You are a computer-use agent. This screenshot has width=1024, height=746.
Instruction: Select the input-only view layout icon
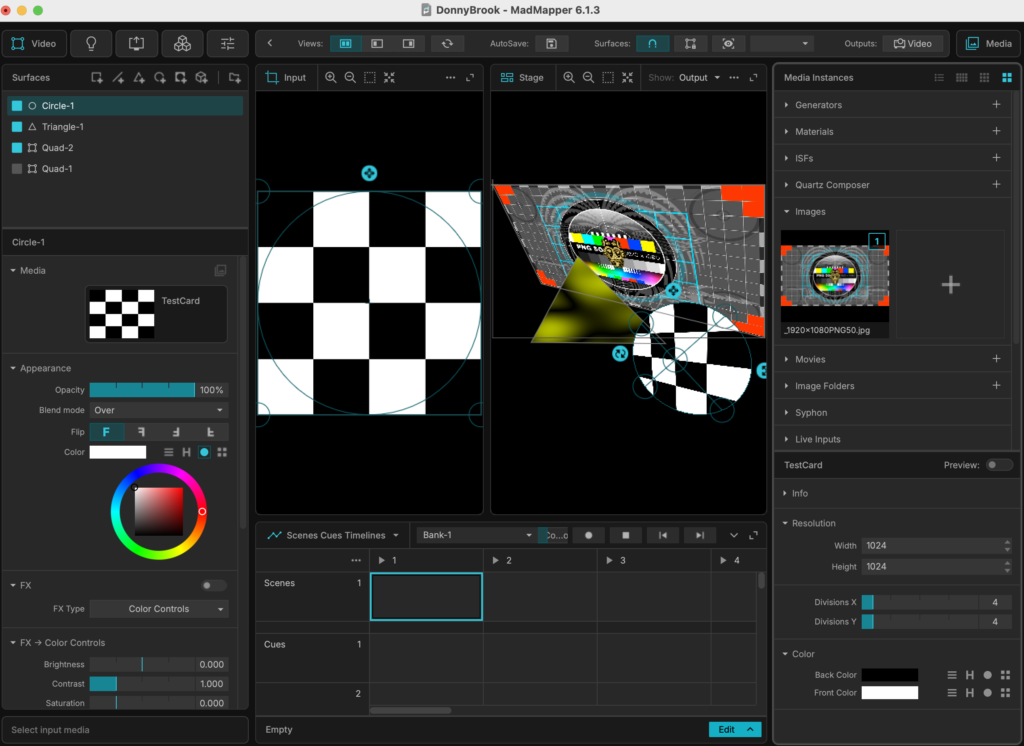point(377,44)
